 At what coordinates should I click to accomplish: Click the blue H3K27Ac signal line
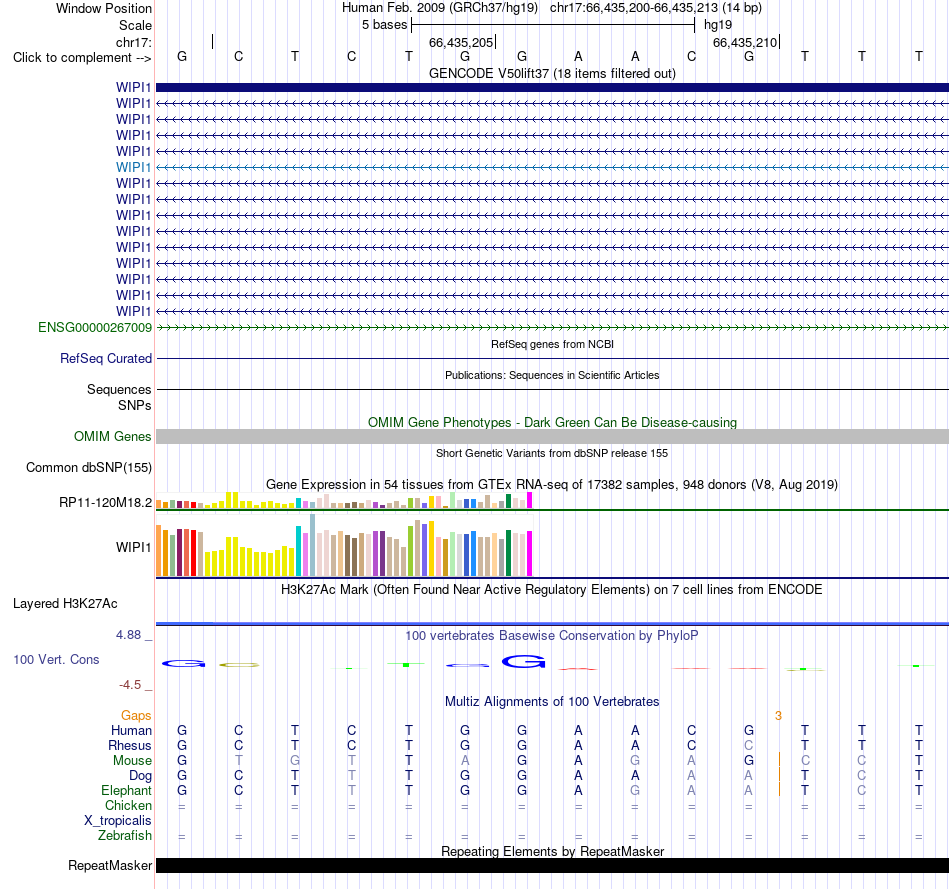click(552, 624)
